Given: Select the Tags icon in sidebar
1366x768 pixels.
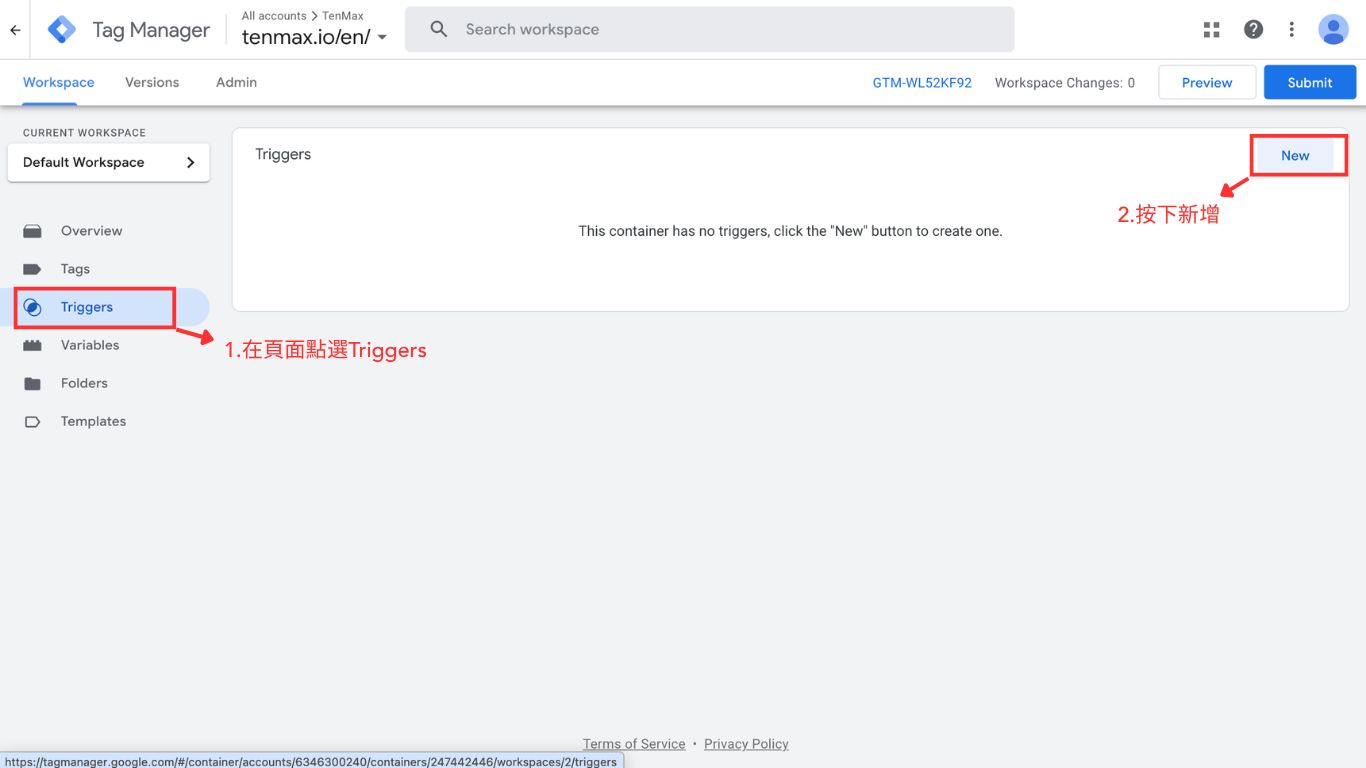Looking at the screenshot, I should (33, 269).
